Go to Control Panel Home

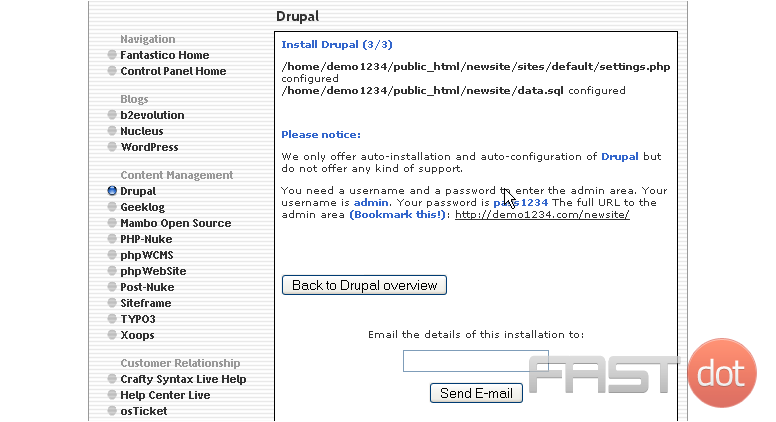pos(173,71)
